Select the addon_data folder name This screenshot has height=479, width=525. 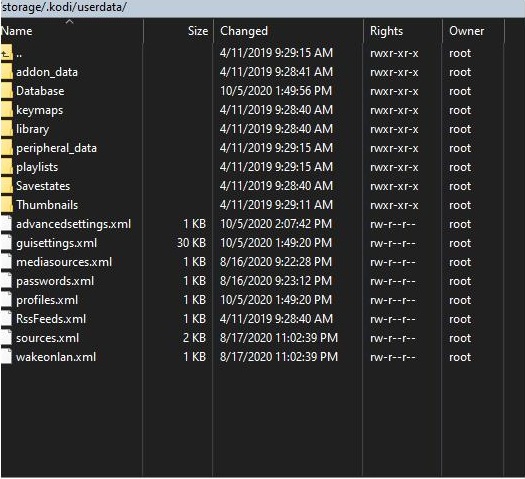coord(47,72)
